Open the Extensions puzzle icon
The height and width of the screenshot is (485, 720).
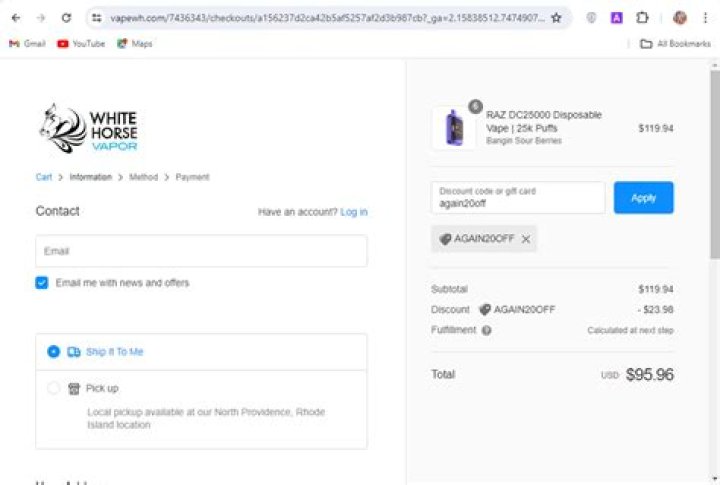[x=642, y=18]
